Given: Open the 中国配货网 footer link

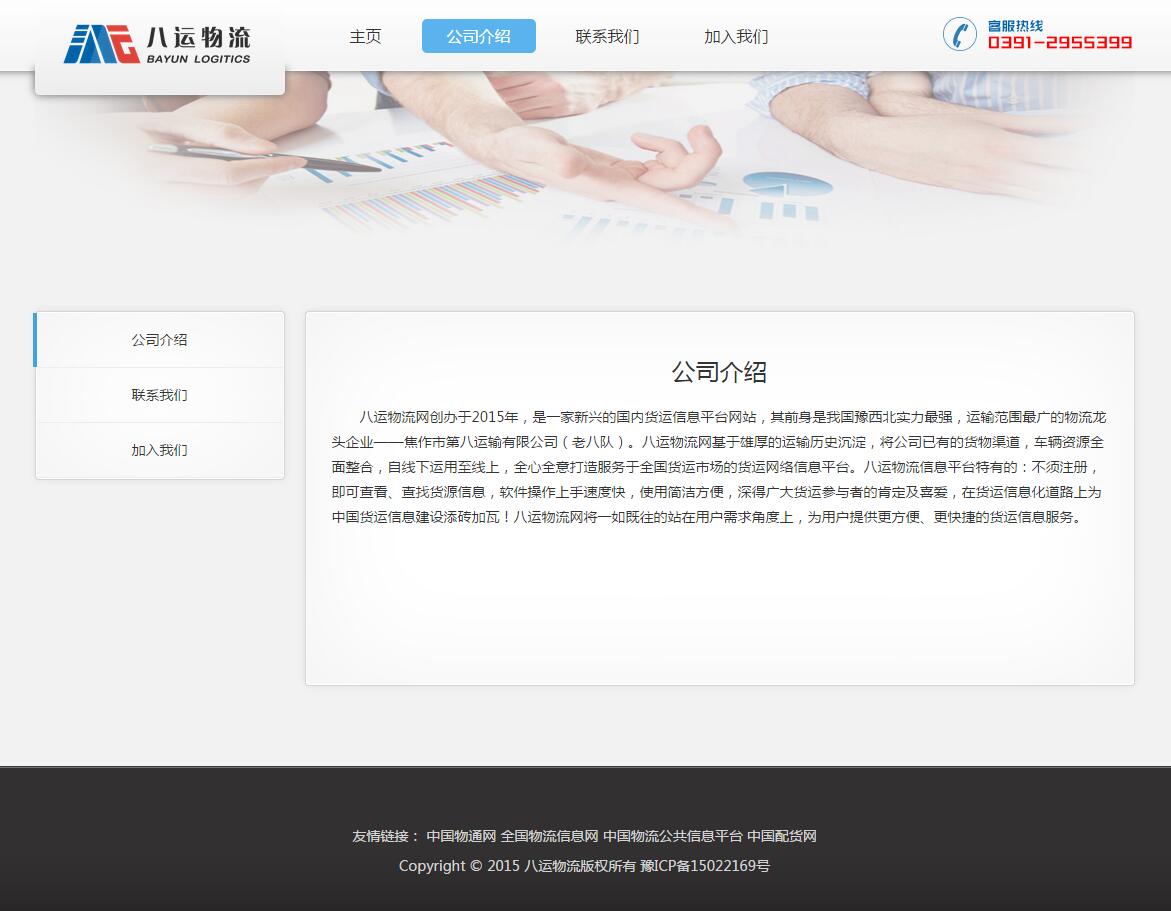Looking at the screenshot, I should (782, 836).
